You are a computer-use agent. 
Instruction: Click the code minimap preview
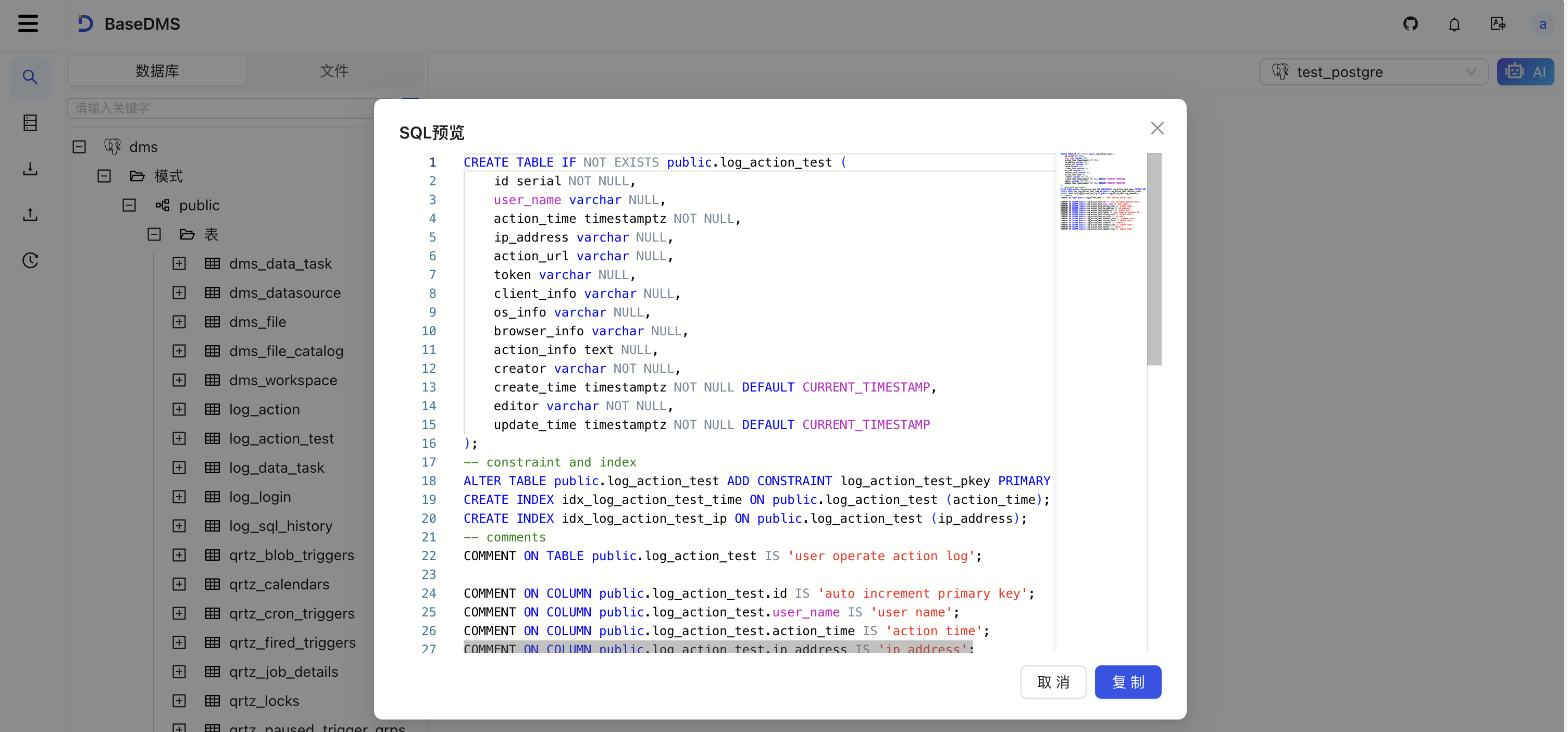click(x=1102, y=192)
